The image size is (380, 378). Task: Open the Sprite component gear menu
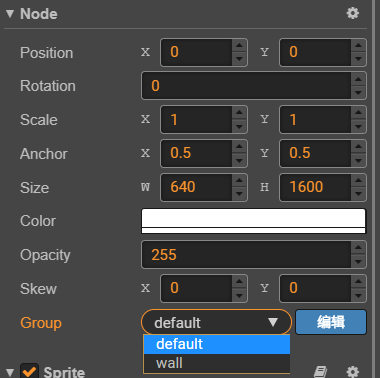coord(353,371)
